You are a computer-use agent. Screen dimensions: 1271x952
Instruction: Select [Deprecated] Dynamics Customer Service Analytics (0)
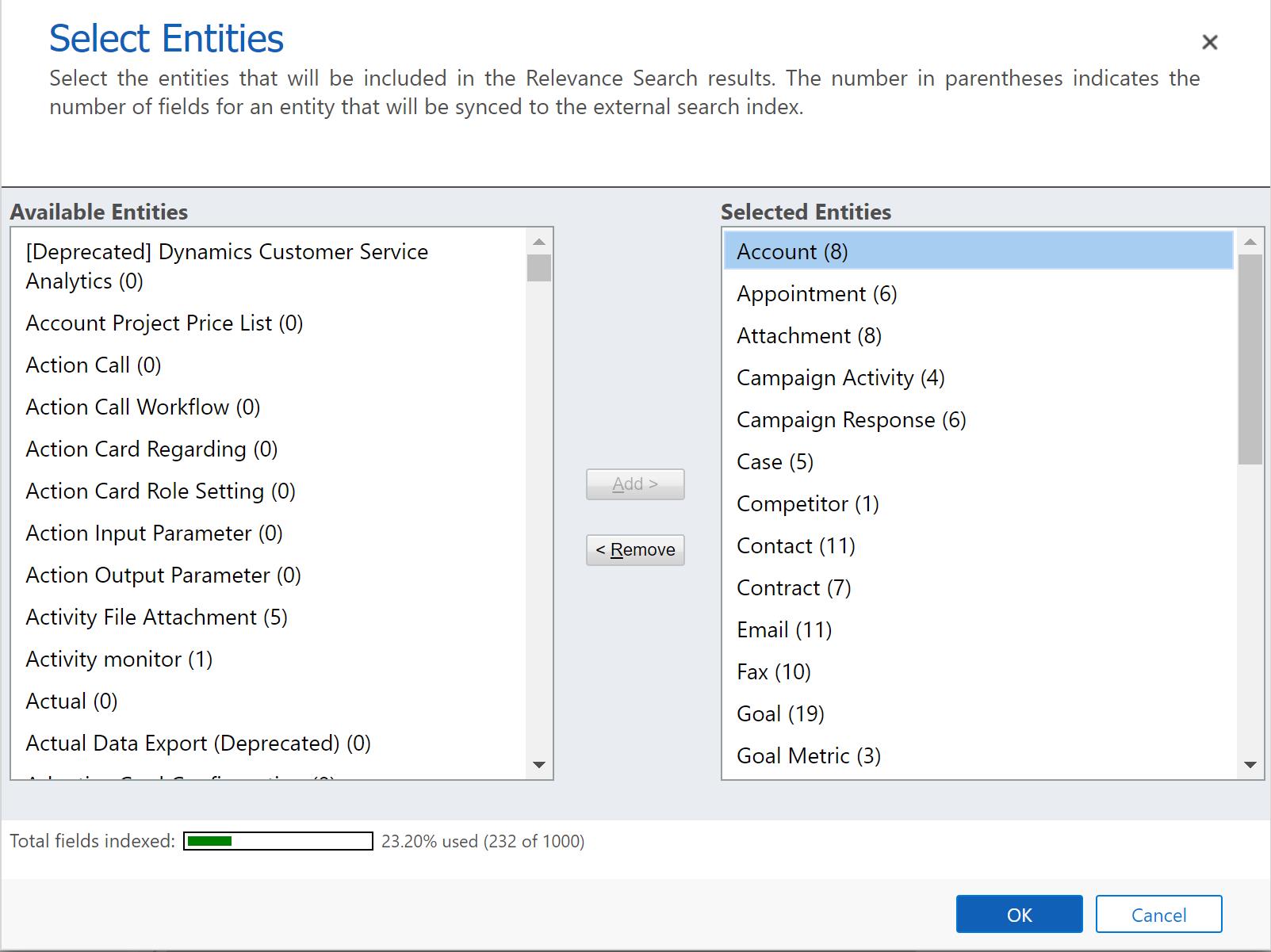click(268, 266)
